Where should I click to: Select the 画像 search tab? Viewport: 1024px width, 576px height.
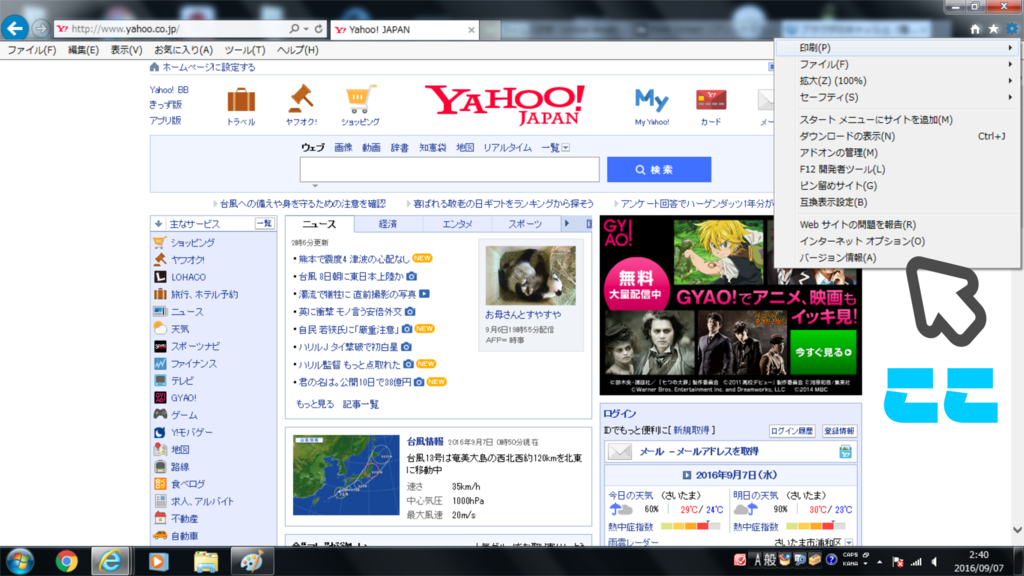[x=343, y=148]
